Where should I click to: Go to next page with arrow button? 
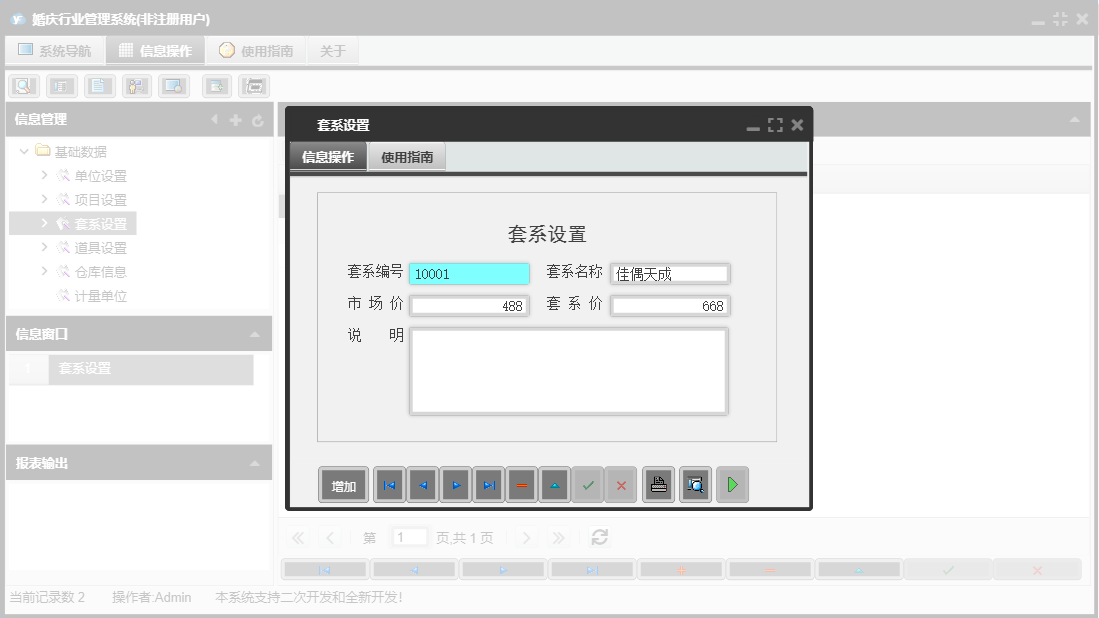point(526,537)
